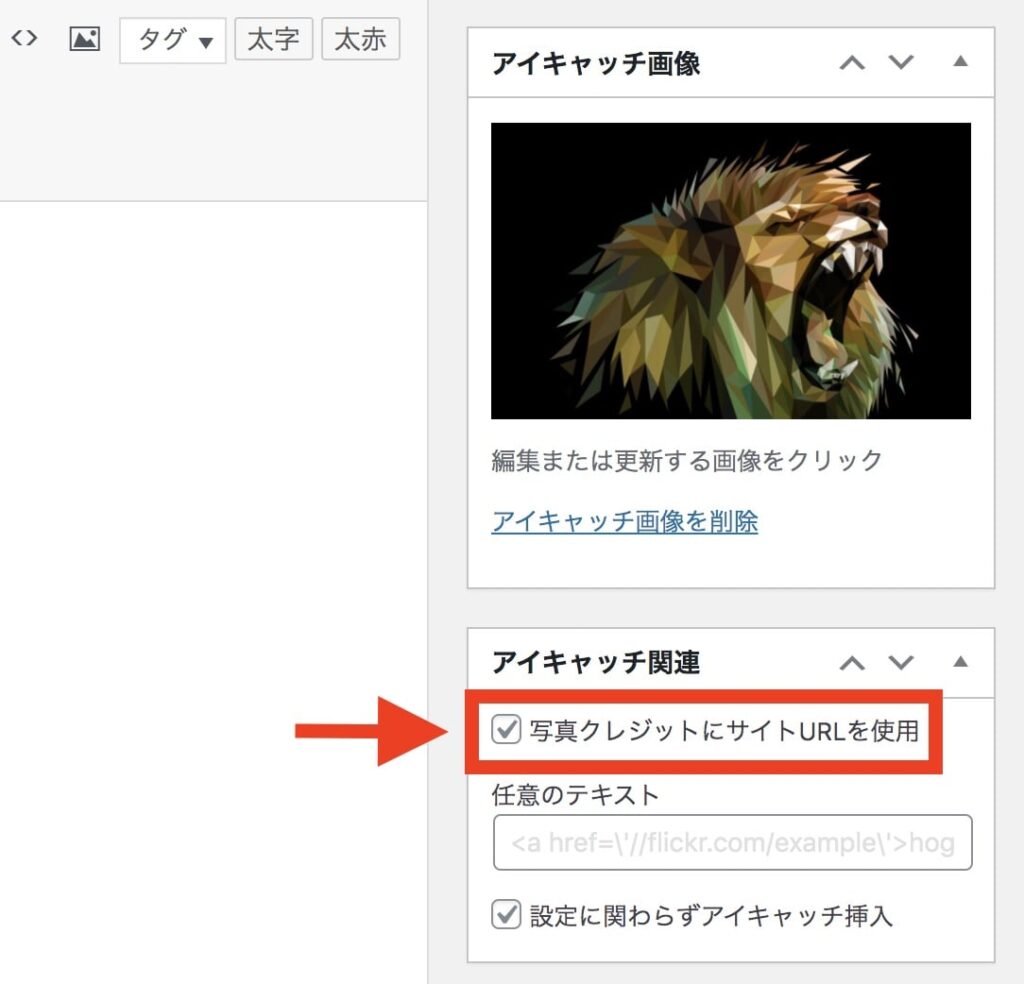Image resolution: width=1024 pixels, height=984 pixels.
Task: Click the lion featured image thumbnail
Action: pyautogui.click(x=731, y=271)
